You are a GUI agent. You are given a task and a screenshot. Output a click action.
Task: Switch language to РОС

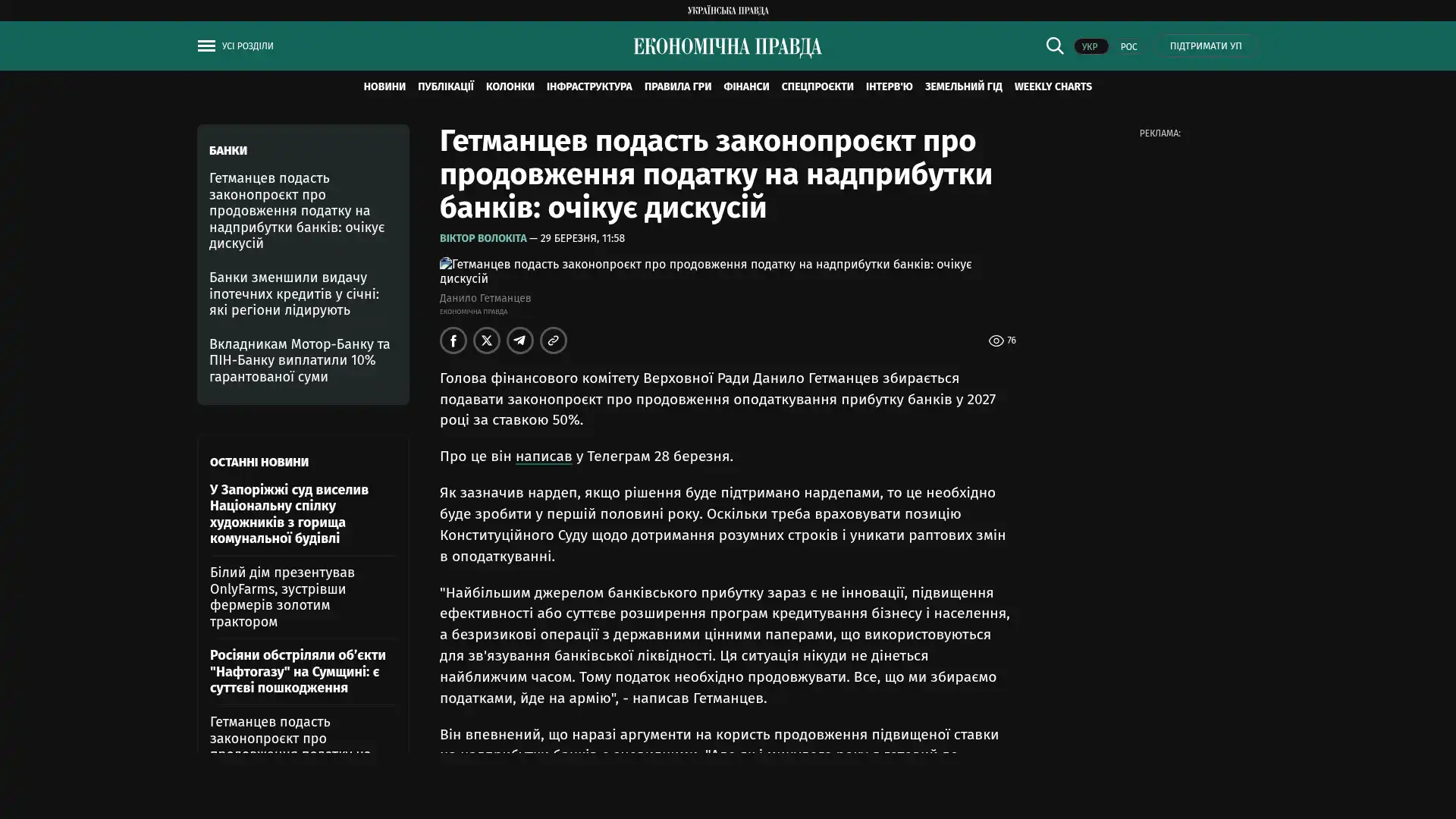point(1128,47)
